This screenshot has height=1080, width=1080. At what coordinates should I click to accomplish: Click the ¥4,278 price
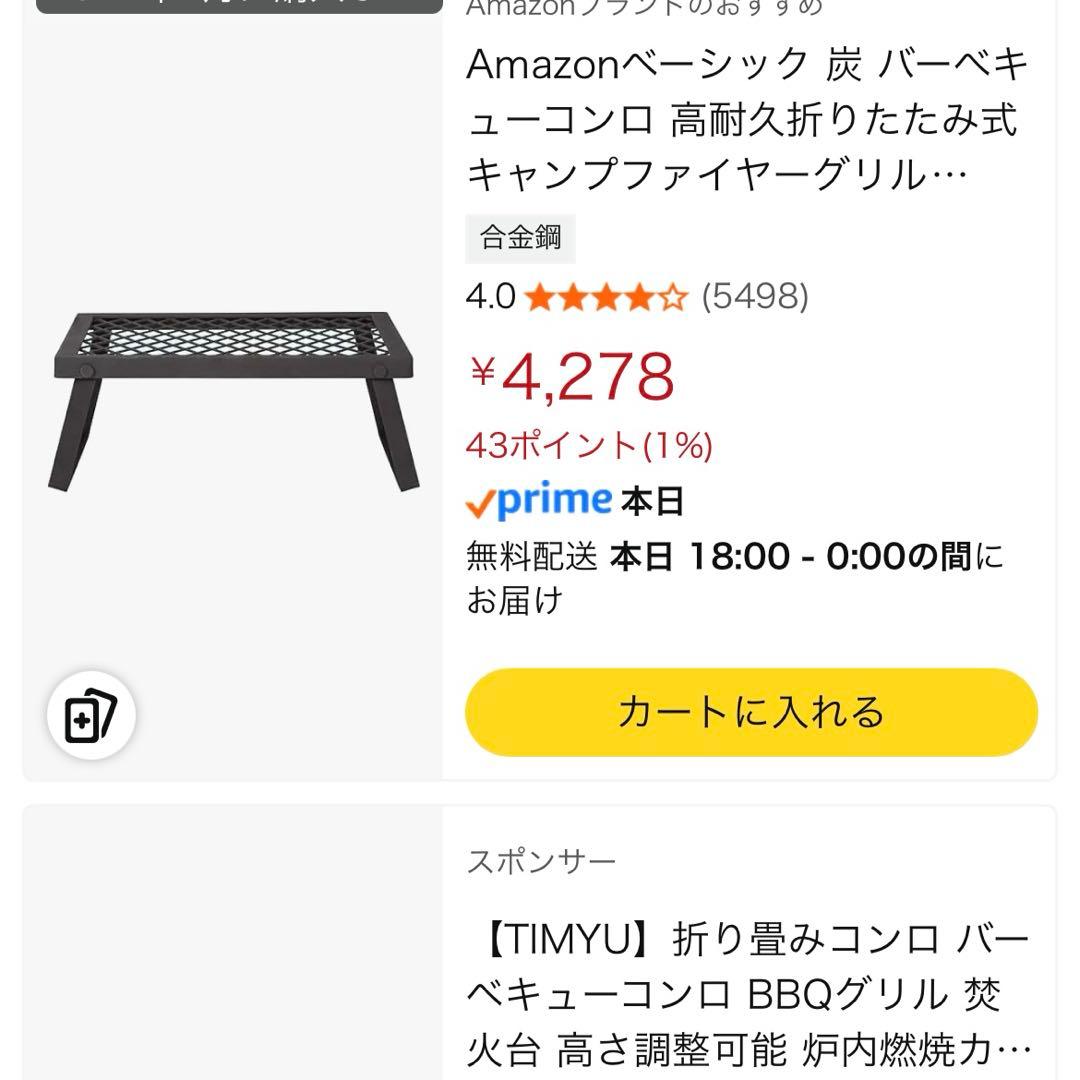click(x=573, y=376)
